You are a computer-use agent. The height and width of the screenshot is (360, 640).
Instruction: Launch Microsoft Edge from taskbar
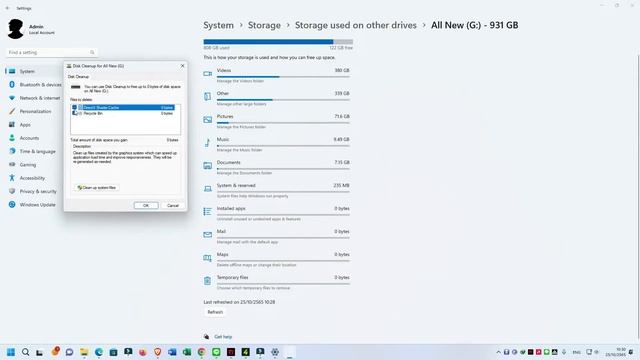[x=99, y=352]
